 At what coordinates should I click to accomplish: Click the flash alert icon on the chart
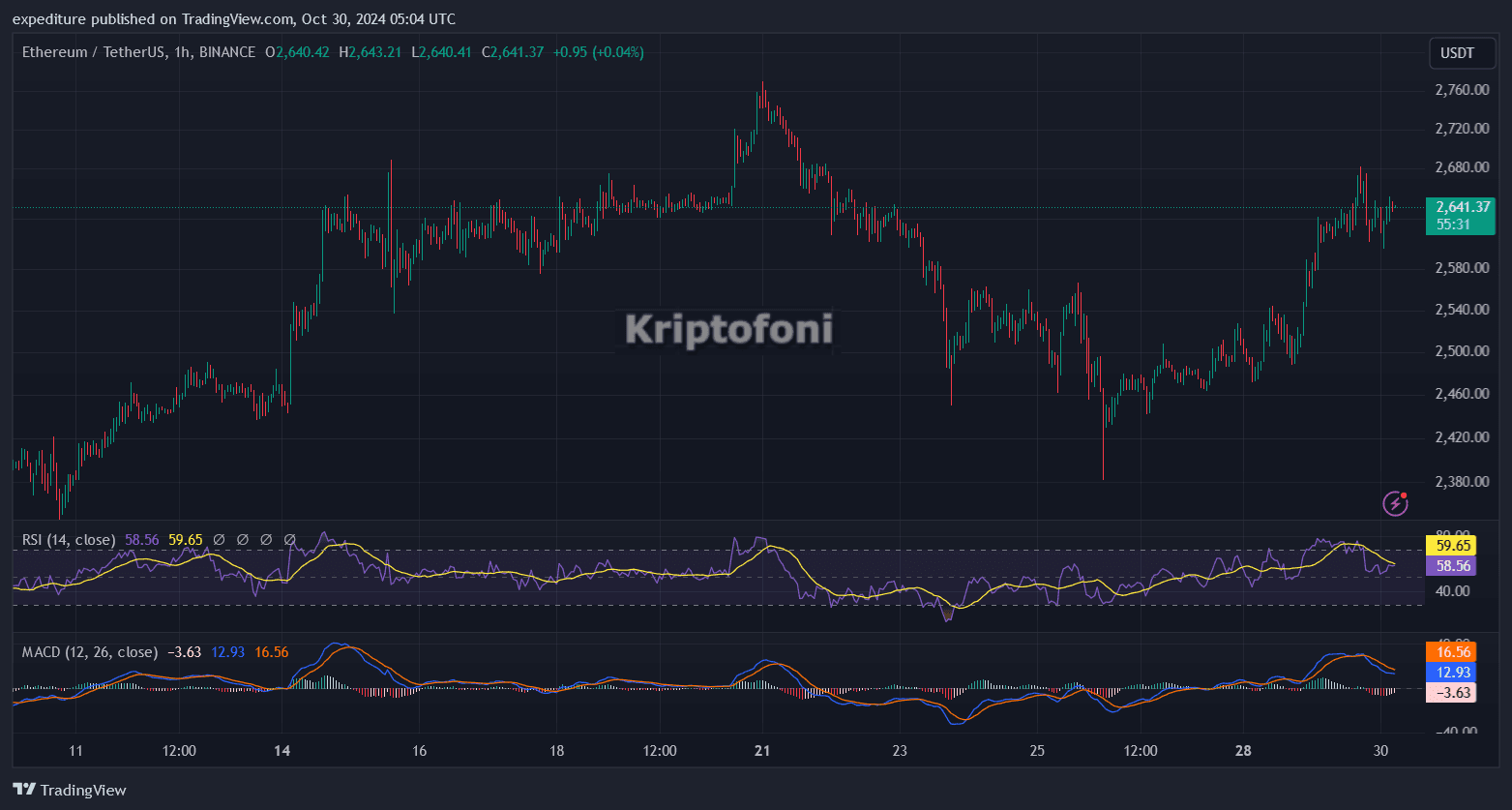coord(1394,502)
